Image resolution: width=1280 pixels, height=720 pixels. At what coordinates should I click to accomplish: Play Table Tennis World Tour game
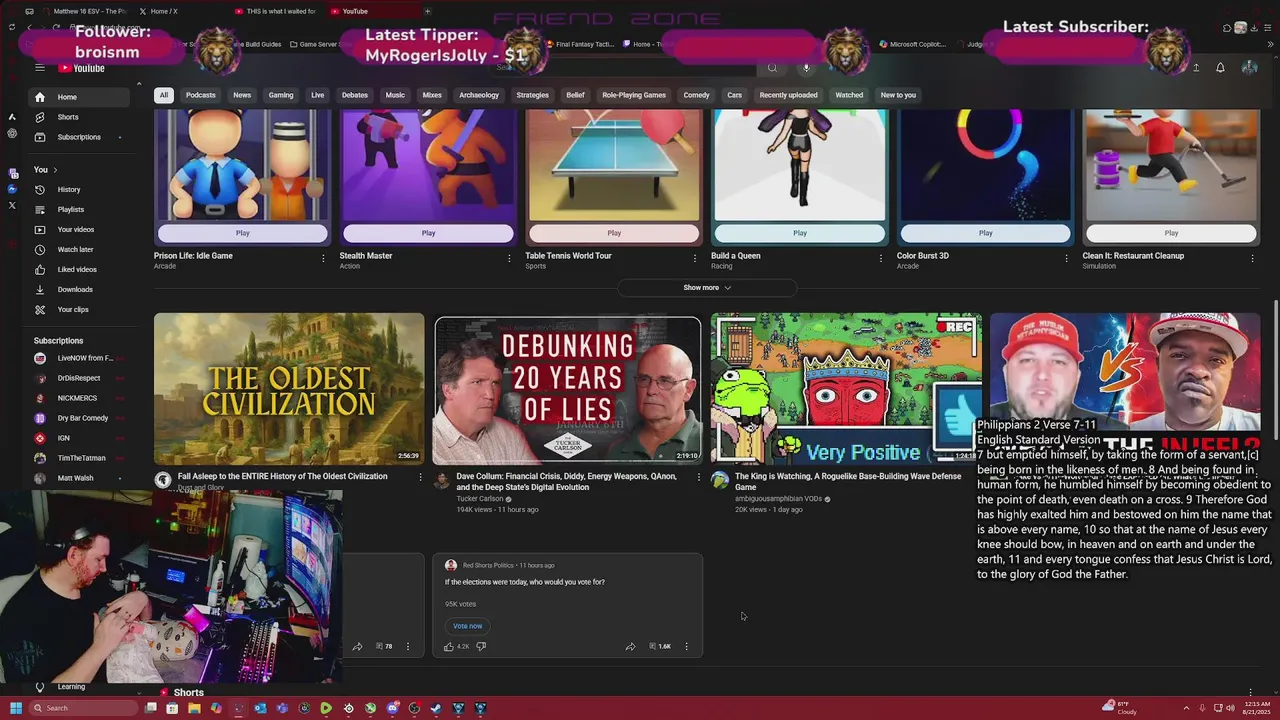click(x=614, y=233)
